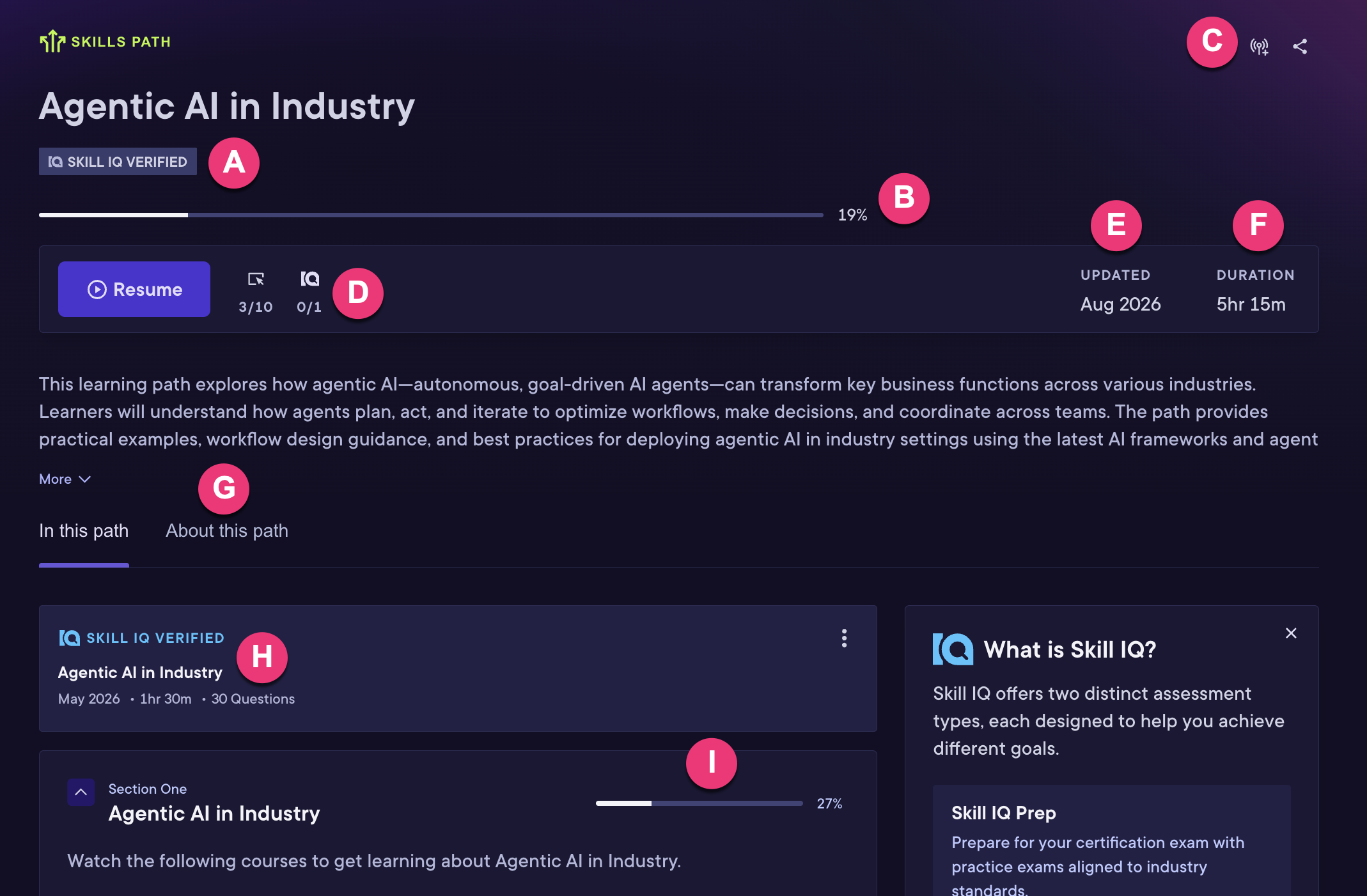Click the 19% overall progress bar

pos(431,215)
